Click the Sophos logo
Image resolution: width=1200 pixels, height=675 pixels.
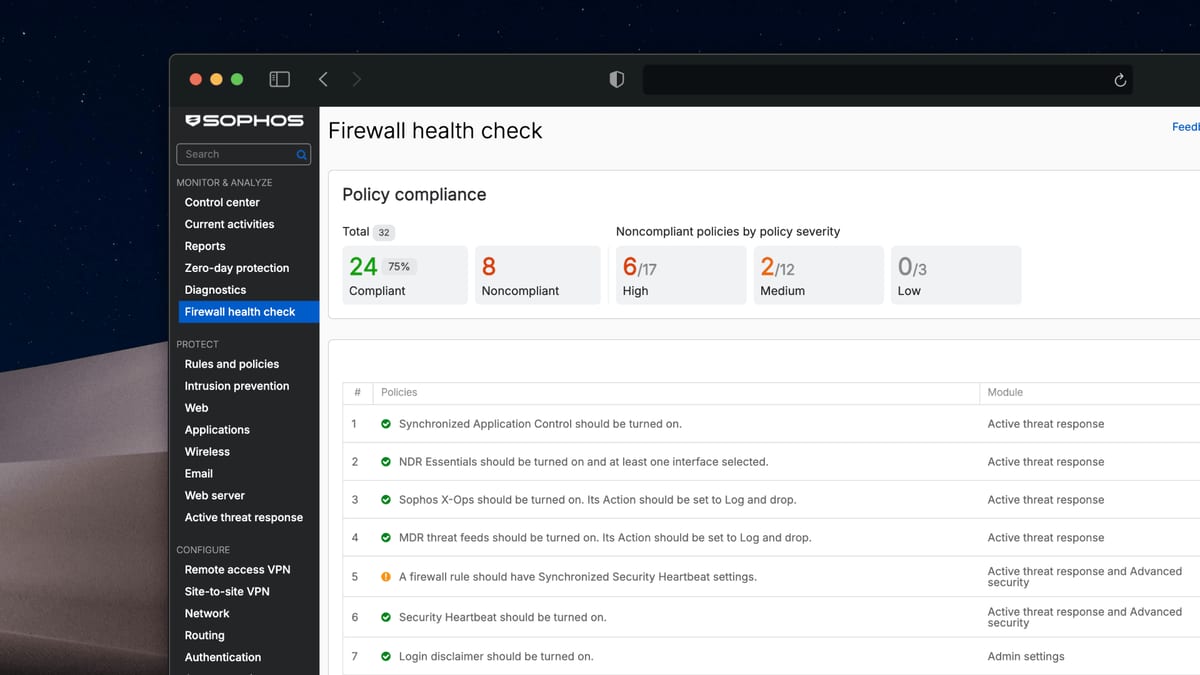[x=245, y=120]
